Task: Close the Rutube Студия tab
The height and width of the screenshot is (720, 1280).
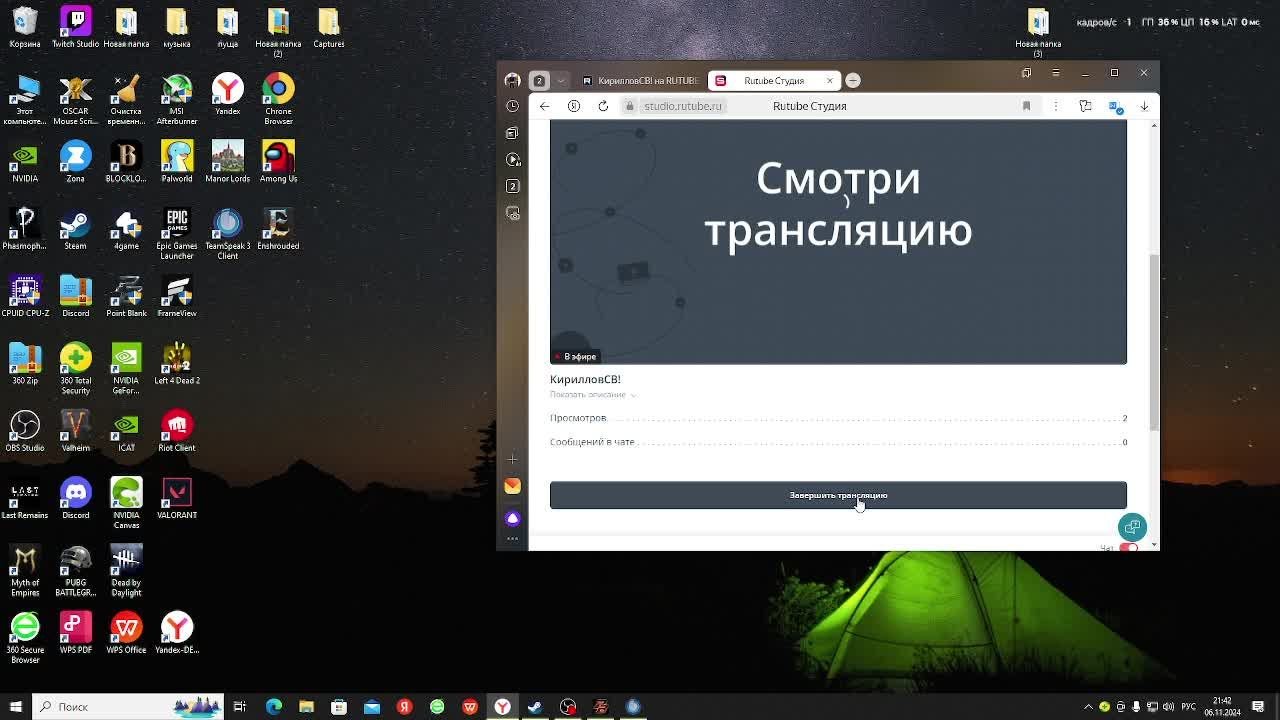Action: (829, 80)
